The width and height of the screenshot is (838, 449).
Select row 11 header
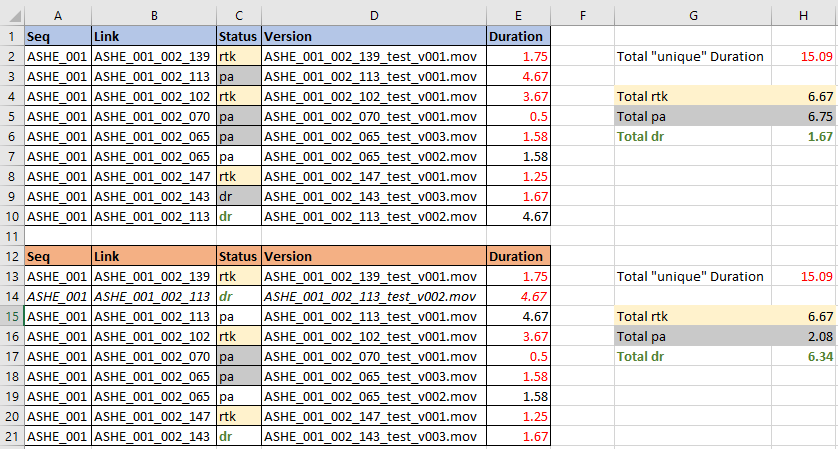[x=12, y=236]
